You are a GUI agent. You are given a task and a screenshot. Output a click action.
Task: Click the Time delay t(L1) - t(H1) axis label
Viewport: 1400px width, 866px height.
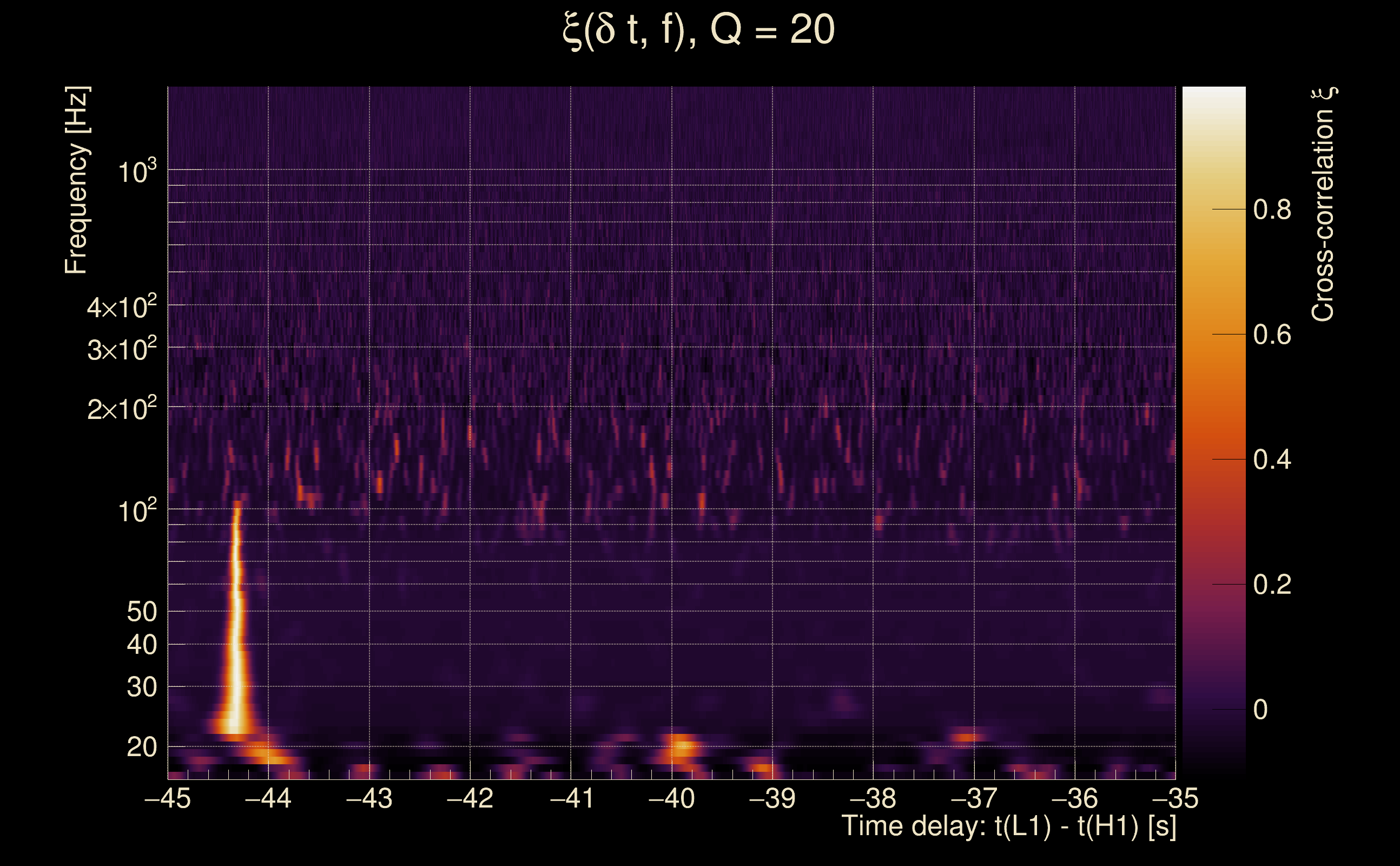tap(1008, 826)
